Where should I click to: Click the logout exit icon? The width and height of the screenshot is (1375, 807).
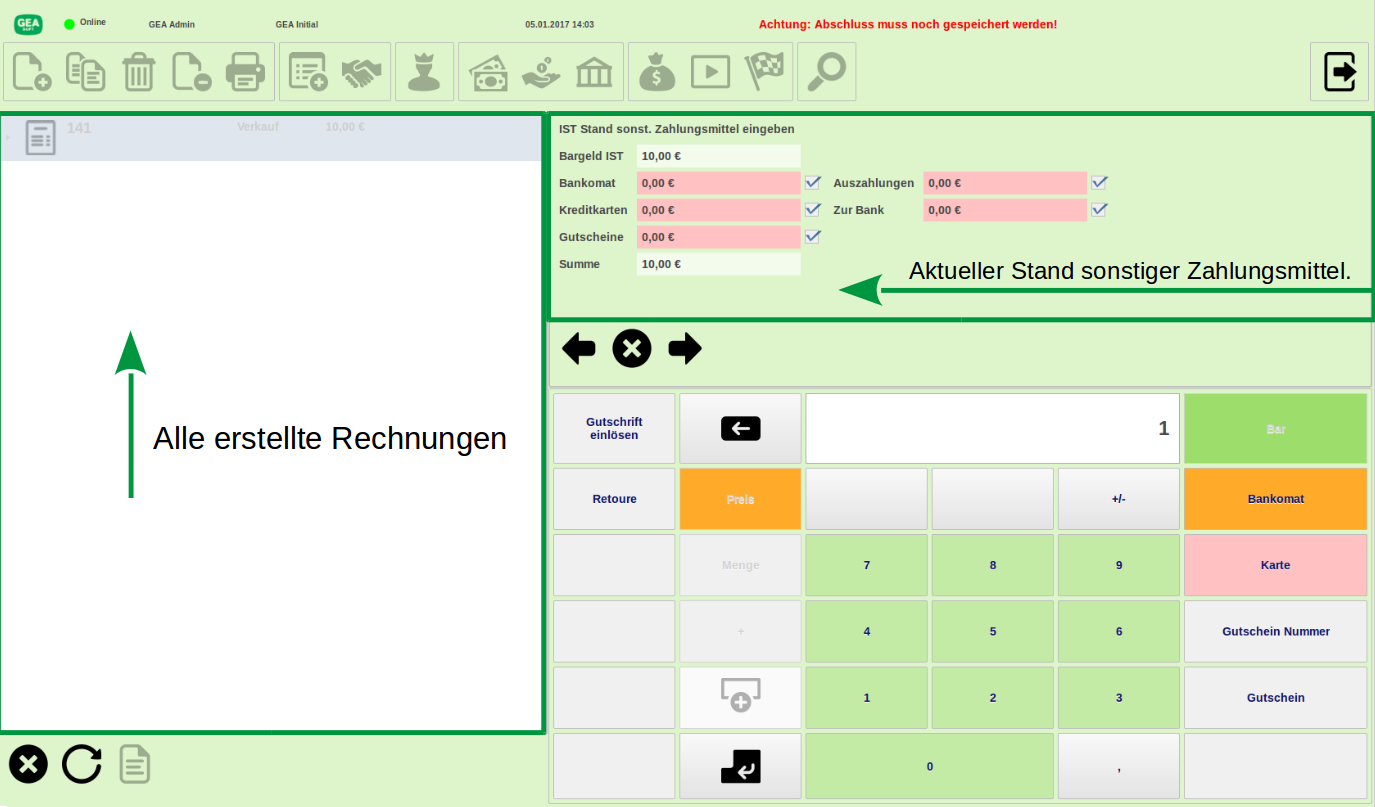coord(1339,72)
